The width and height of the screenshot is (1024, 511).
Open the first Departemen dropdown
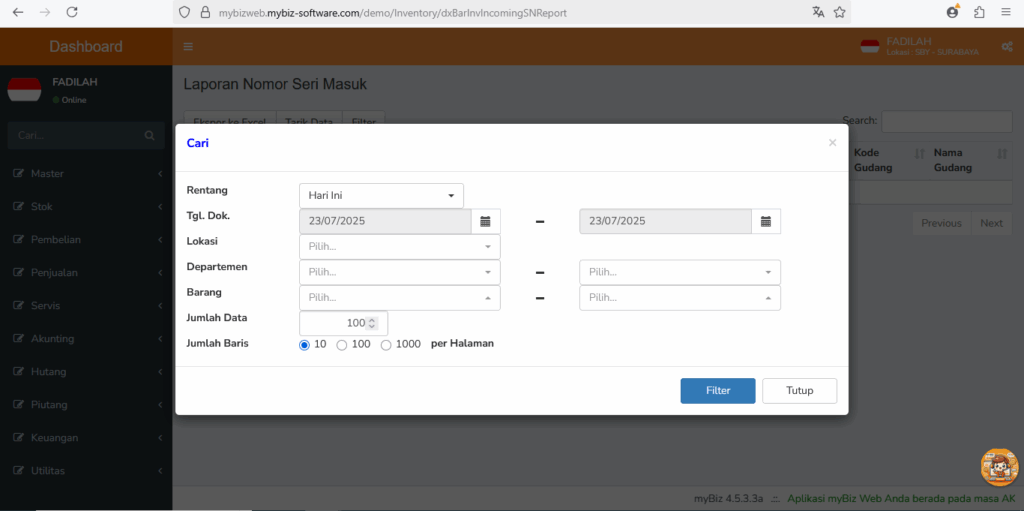(400, 272)
